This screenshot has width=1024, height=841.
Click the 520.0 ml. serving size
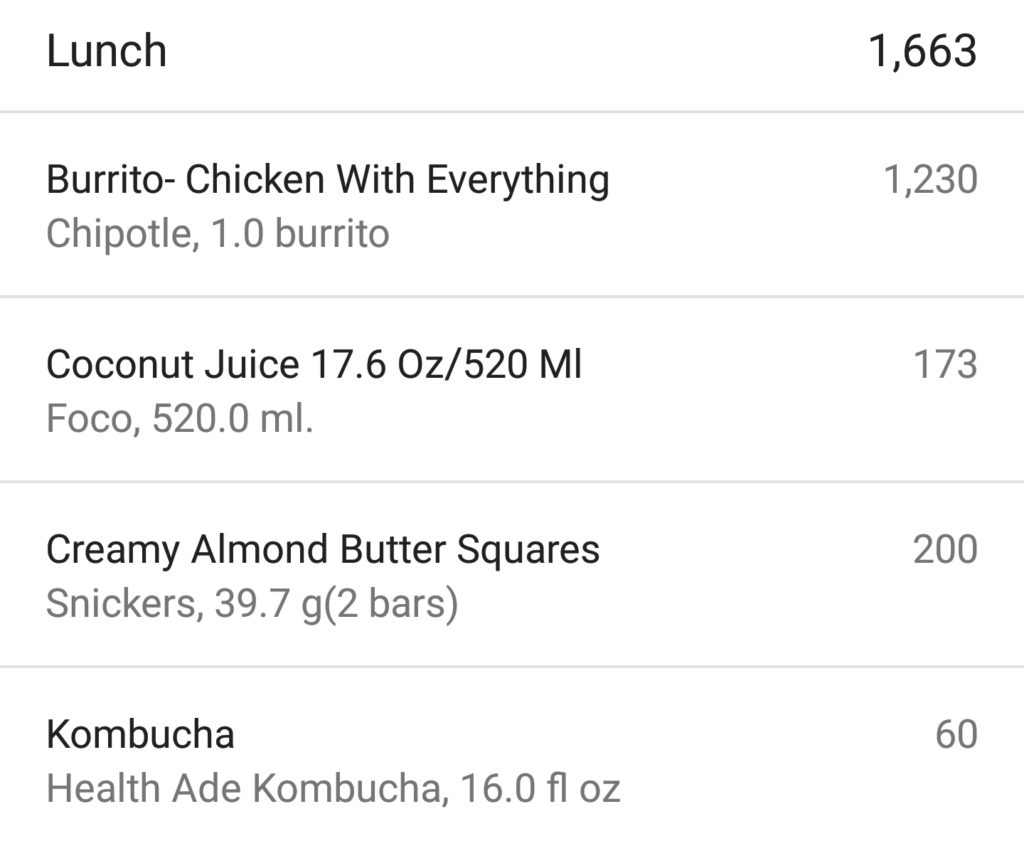pyautogui.click(x=233, y=419)
